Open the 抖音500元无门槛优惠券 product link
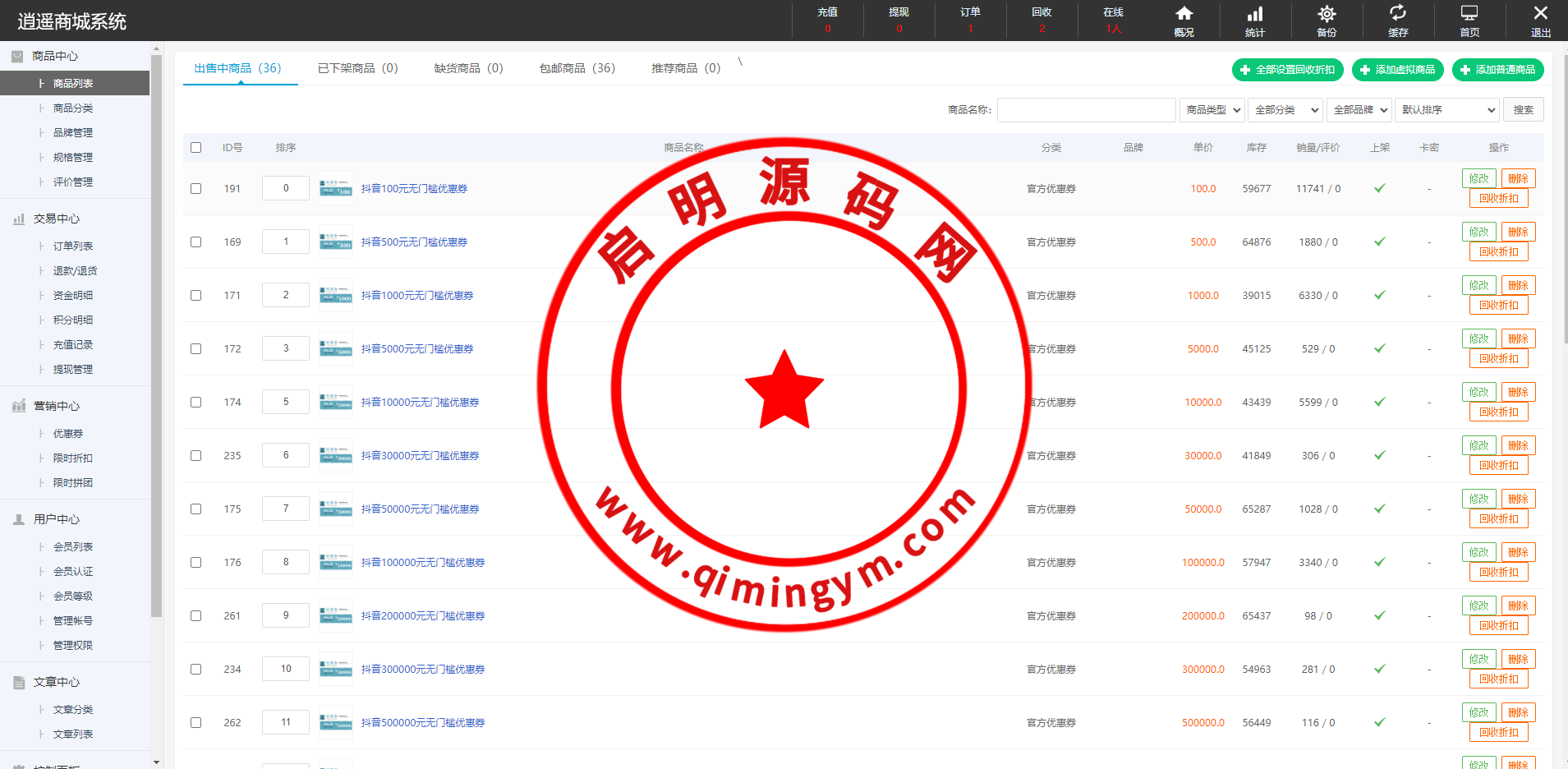The image size is (1568, 769). point(414,242)
